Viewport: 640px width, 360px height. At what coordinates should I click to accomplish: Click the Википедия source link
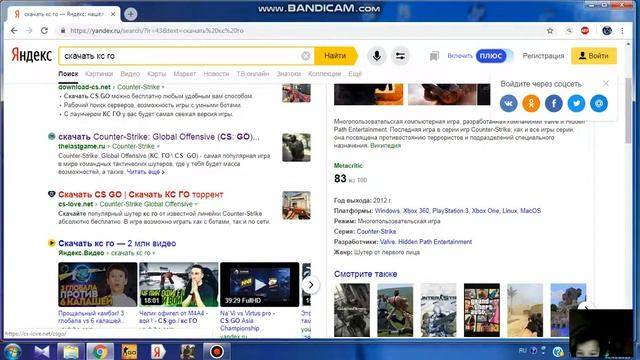(385, 146)
